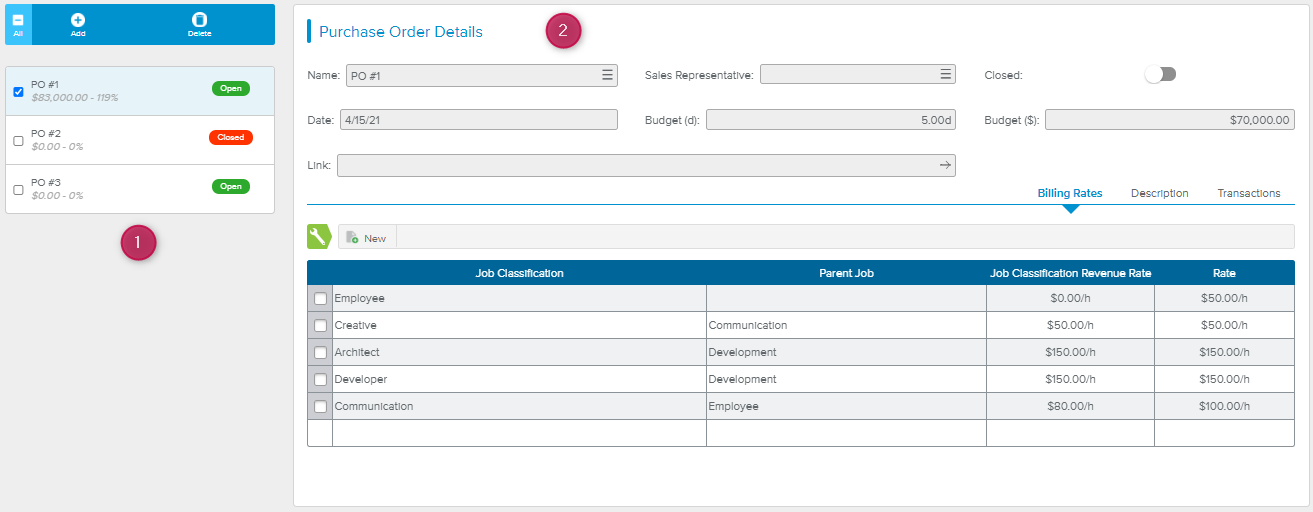Select the Creative row checkbox

(320, 325)
